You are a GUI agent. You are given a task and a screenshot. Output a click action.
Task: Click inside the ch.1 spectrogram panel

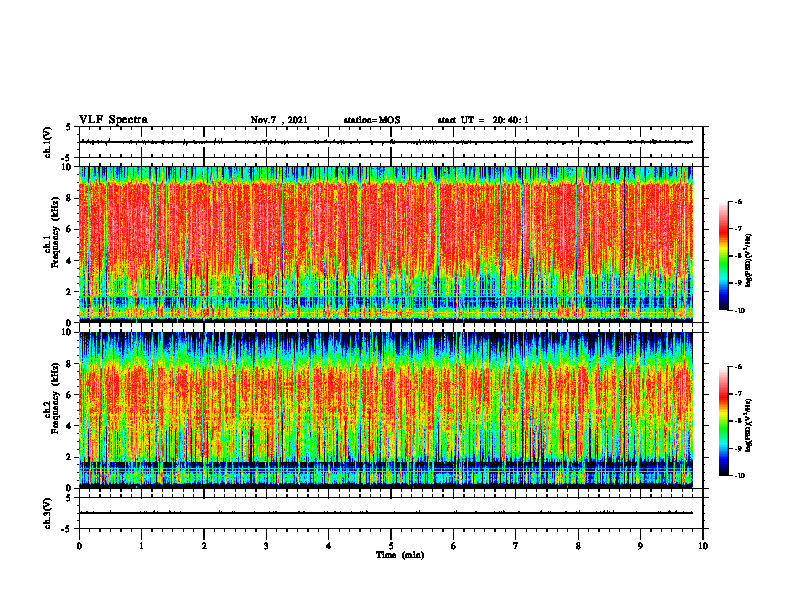pos(386,244)
